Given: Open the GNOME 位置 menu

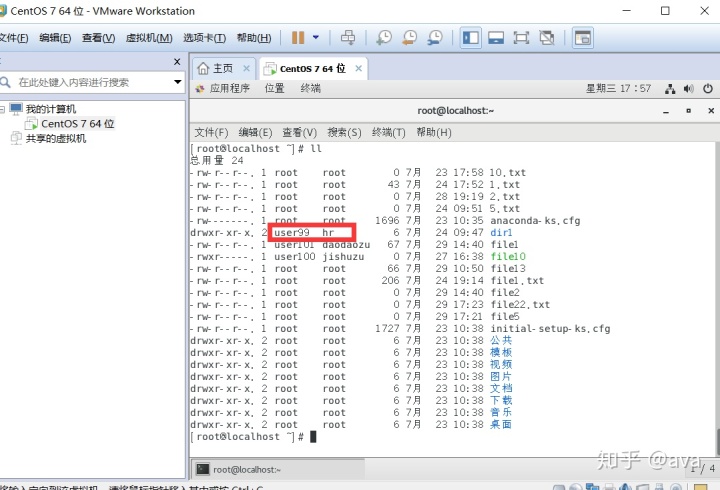Looking at the screenshot, I should 275,88.
